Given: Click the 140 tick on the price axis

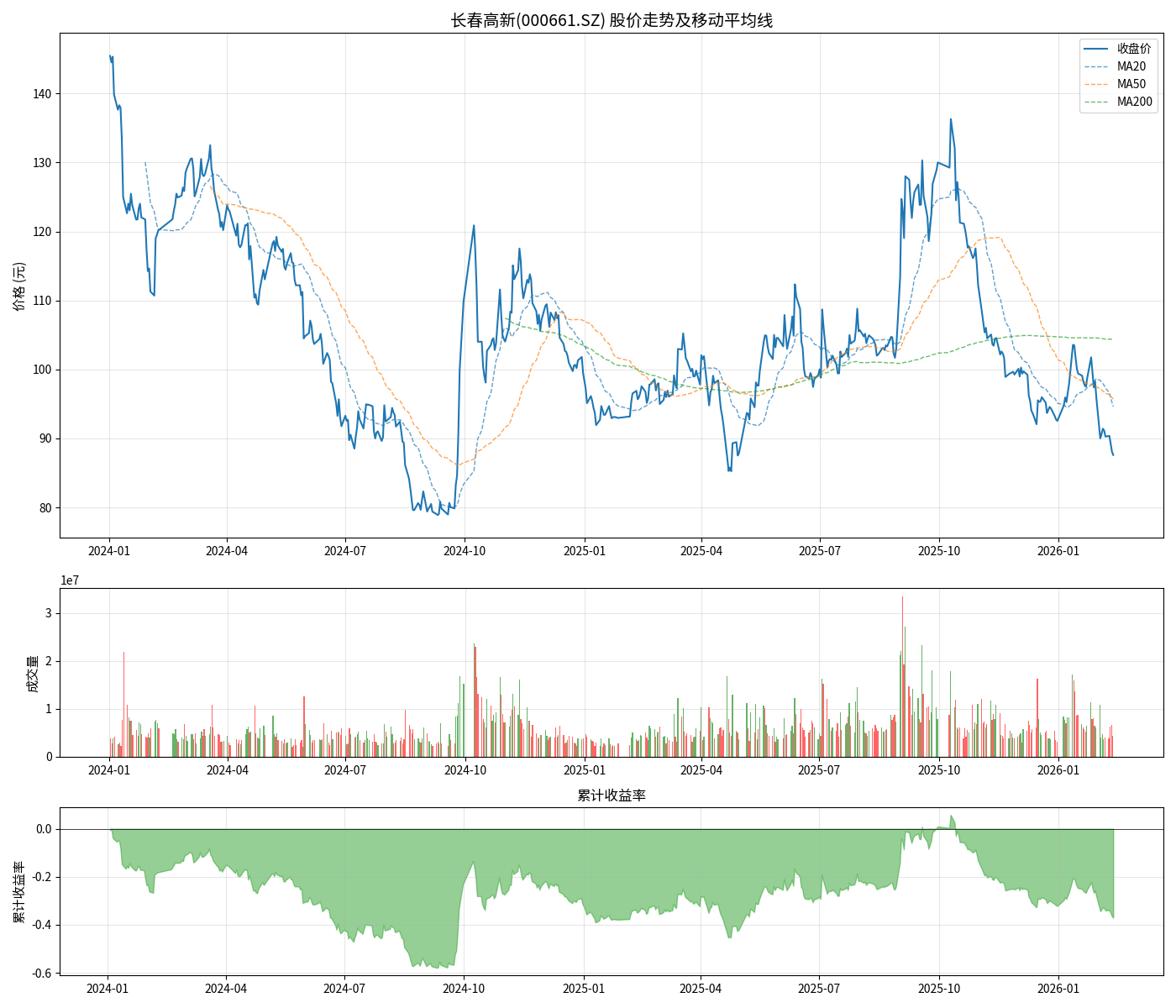Looking at the screenshot, I should coord(42,94).
